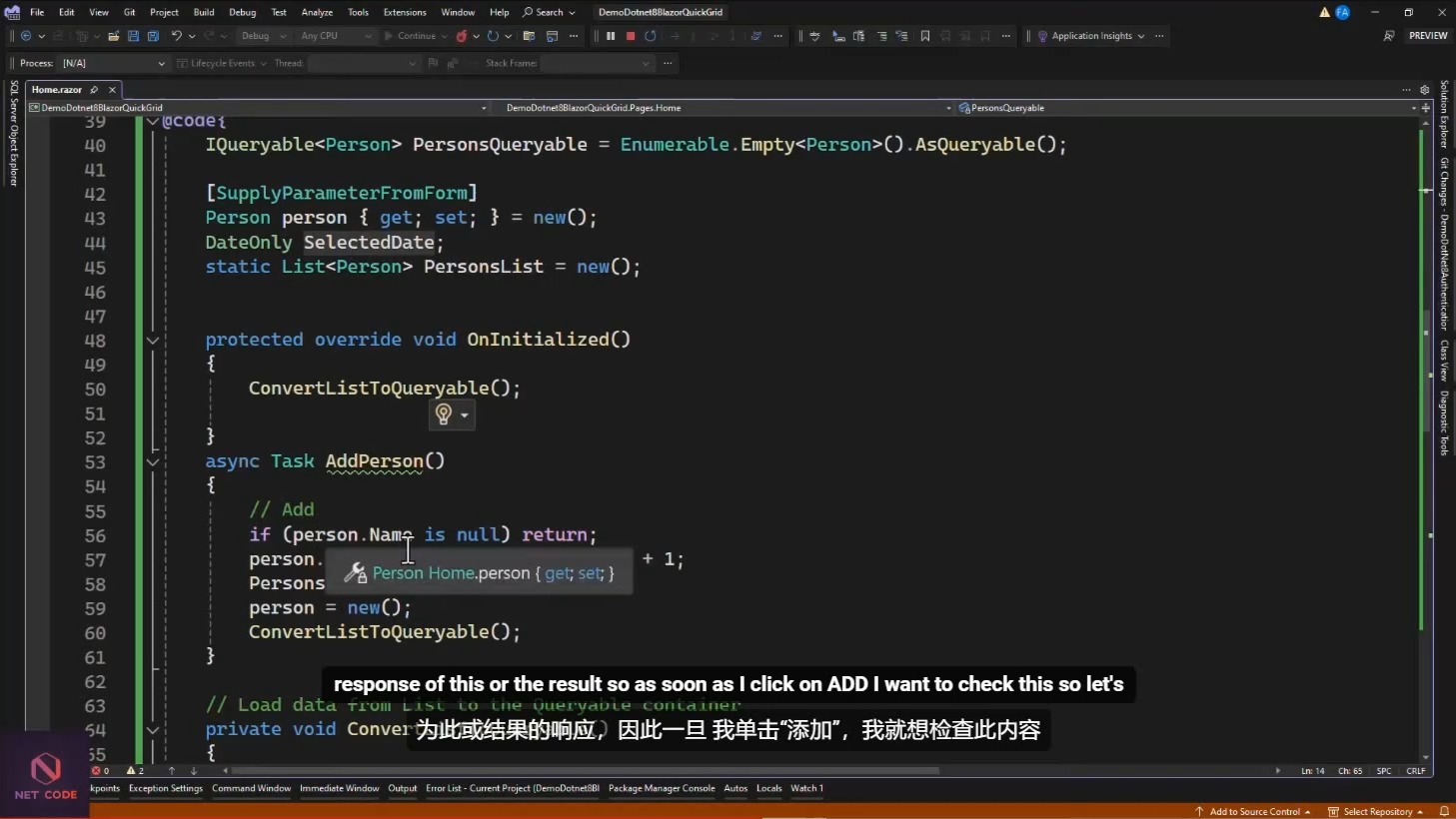Click the Save icon in the toolbar
This screenshot has height=819, width=1456.
point(133,36)
